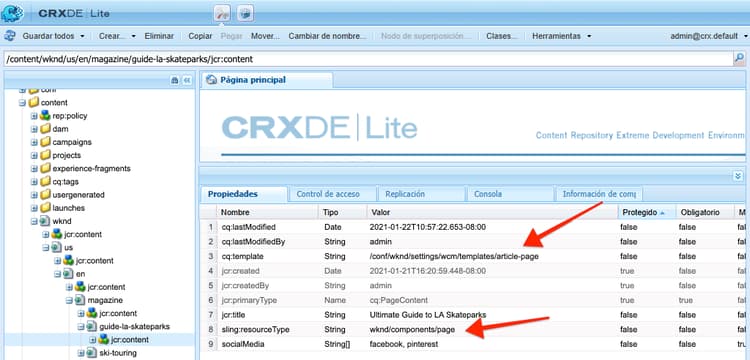The image size is (750, 360).
Task: Expand the campaigns folder
Action: tap(34, 142)
